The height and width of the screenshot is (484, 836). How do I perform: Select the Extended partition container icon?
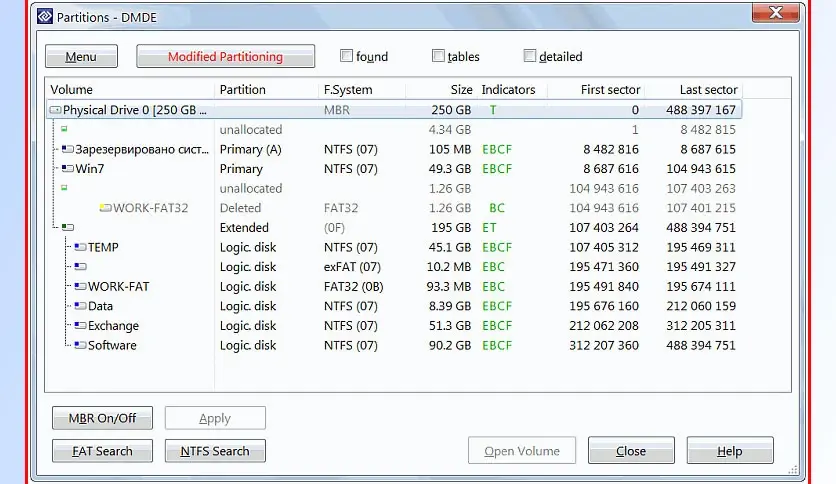point(68,228)
